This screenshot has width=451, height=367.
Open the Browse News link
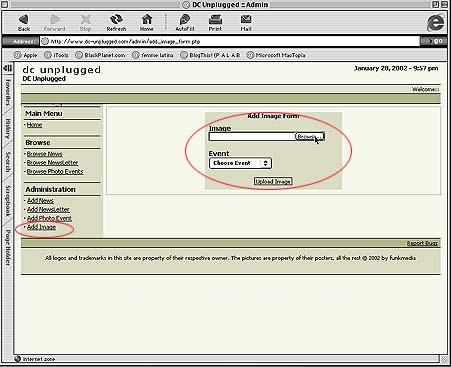(x=44, y=154)
